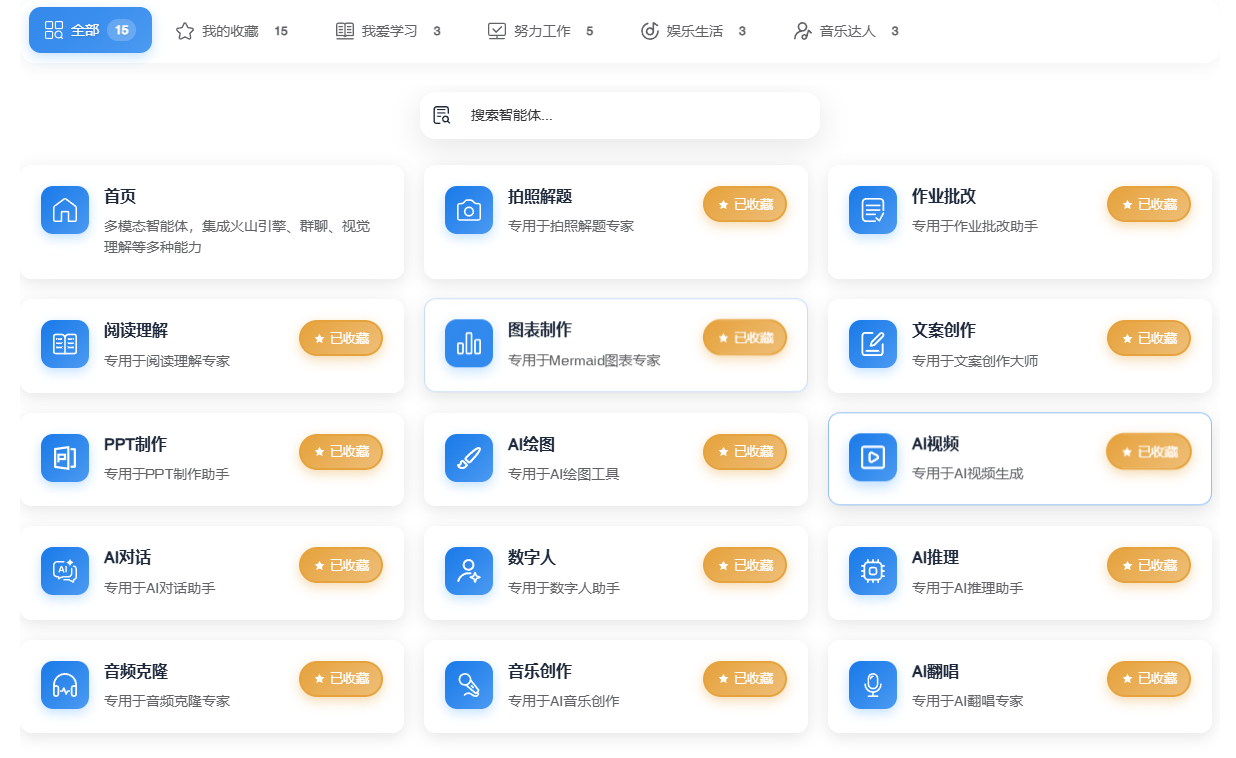Unfavorite 阅读理解 via its 已收藏 badge
Screen dimensions: 1236x758
(341, 338)
